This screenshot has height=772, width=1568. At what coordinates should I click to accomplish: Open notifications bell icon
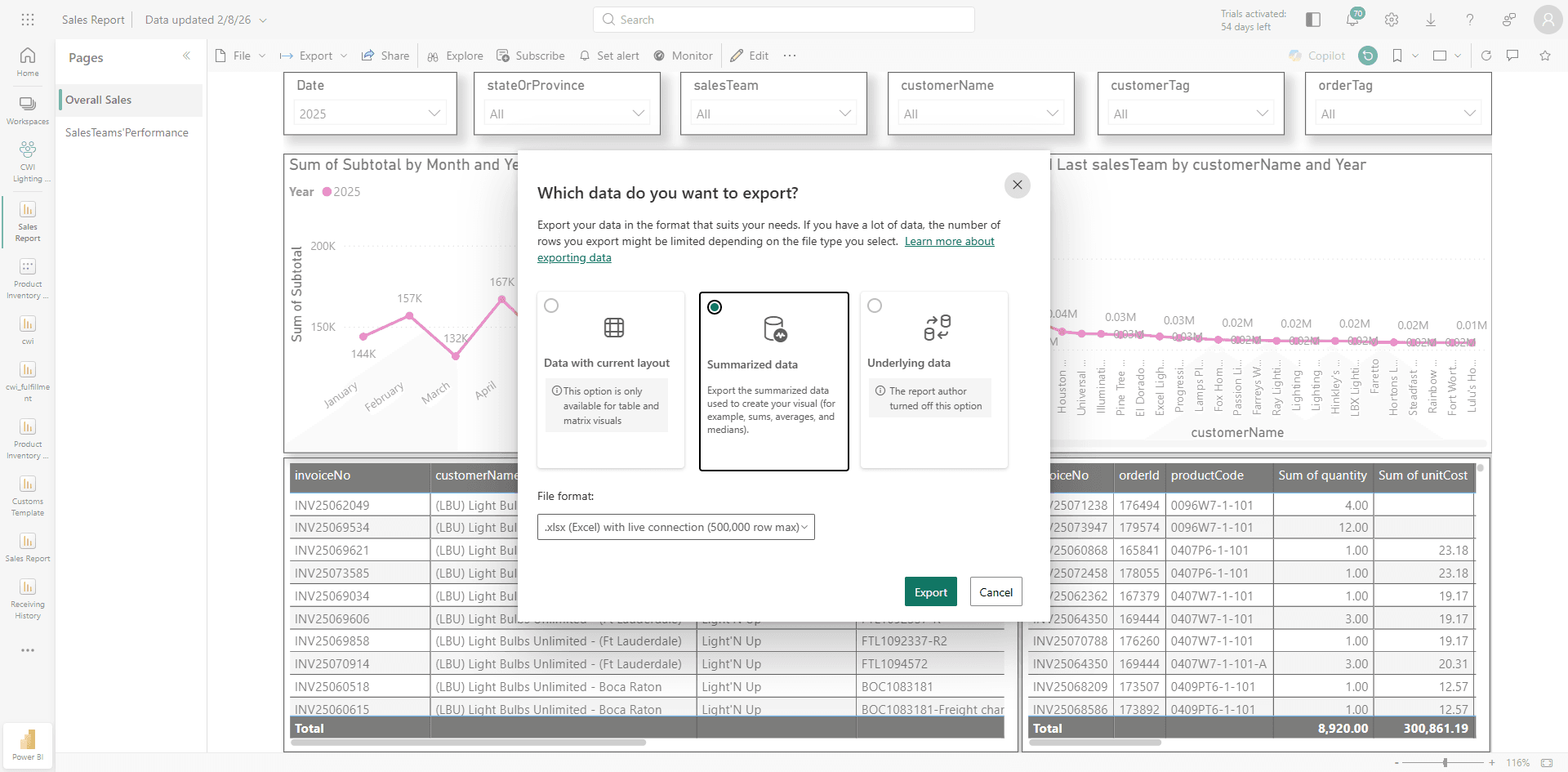pyautogui.click(x=1352, y=20)
